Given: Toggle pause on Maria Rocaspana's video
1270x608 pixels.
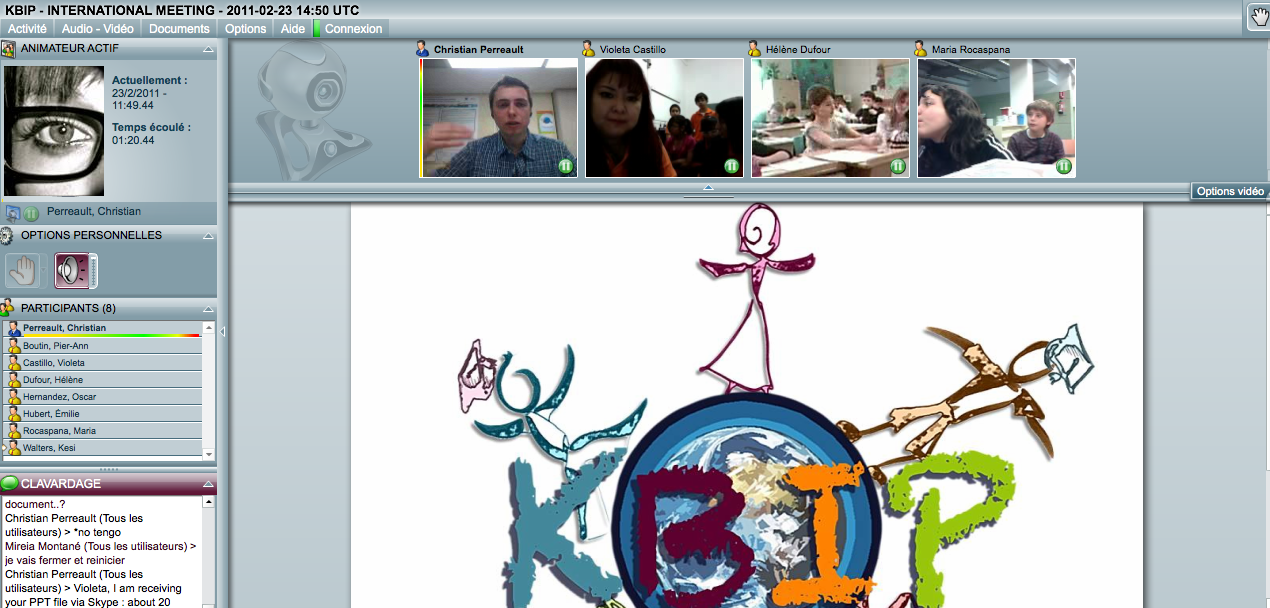Looking at the screenshot, I should pyautogui.click(x=1063, y=166).
